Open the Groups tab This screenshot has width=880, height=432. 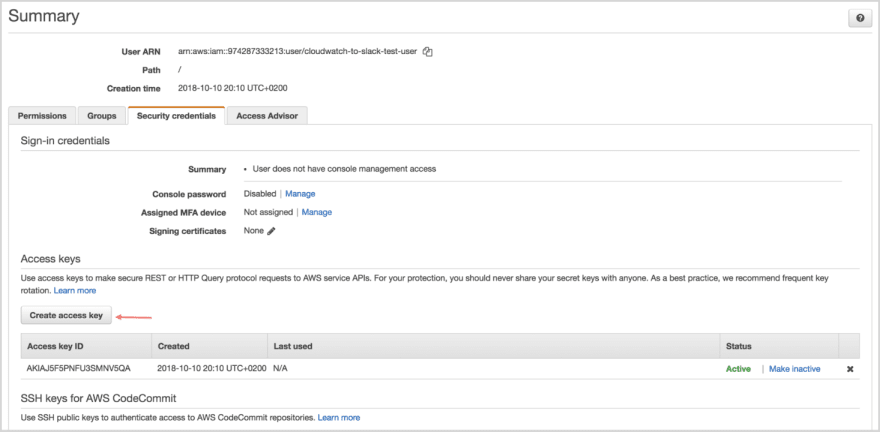pos(101,116)
